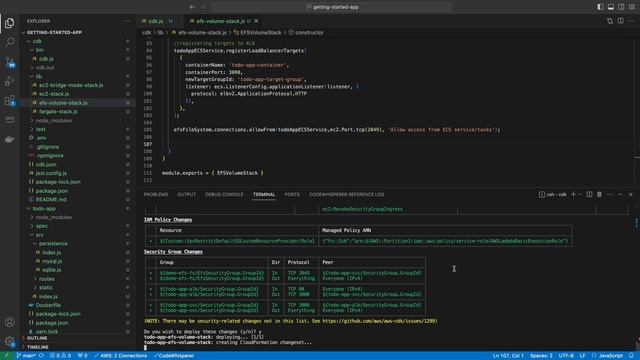Open the AWS Toolkit view
The image size is (640, 360).
point(9,120)
